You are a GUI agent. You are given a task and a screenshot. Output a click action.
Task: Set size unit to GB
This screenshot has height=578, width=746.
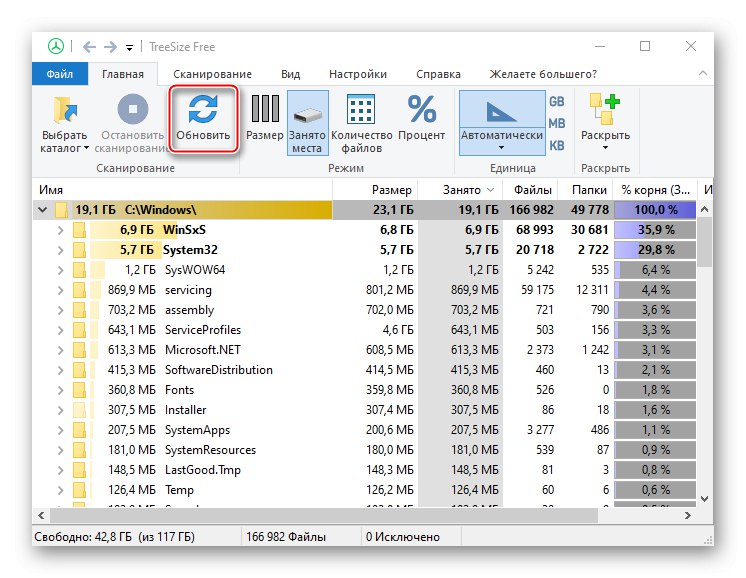pyautogui.click(x=557, y=102)
